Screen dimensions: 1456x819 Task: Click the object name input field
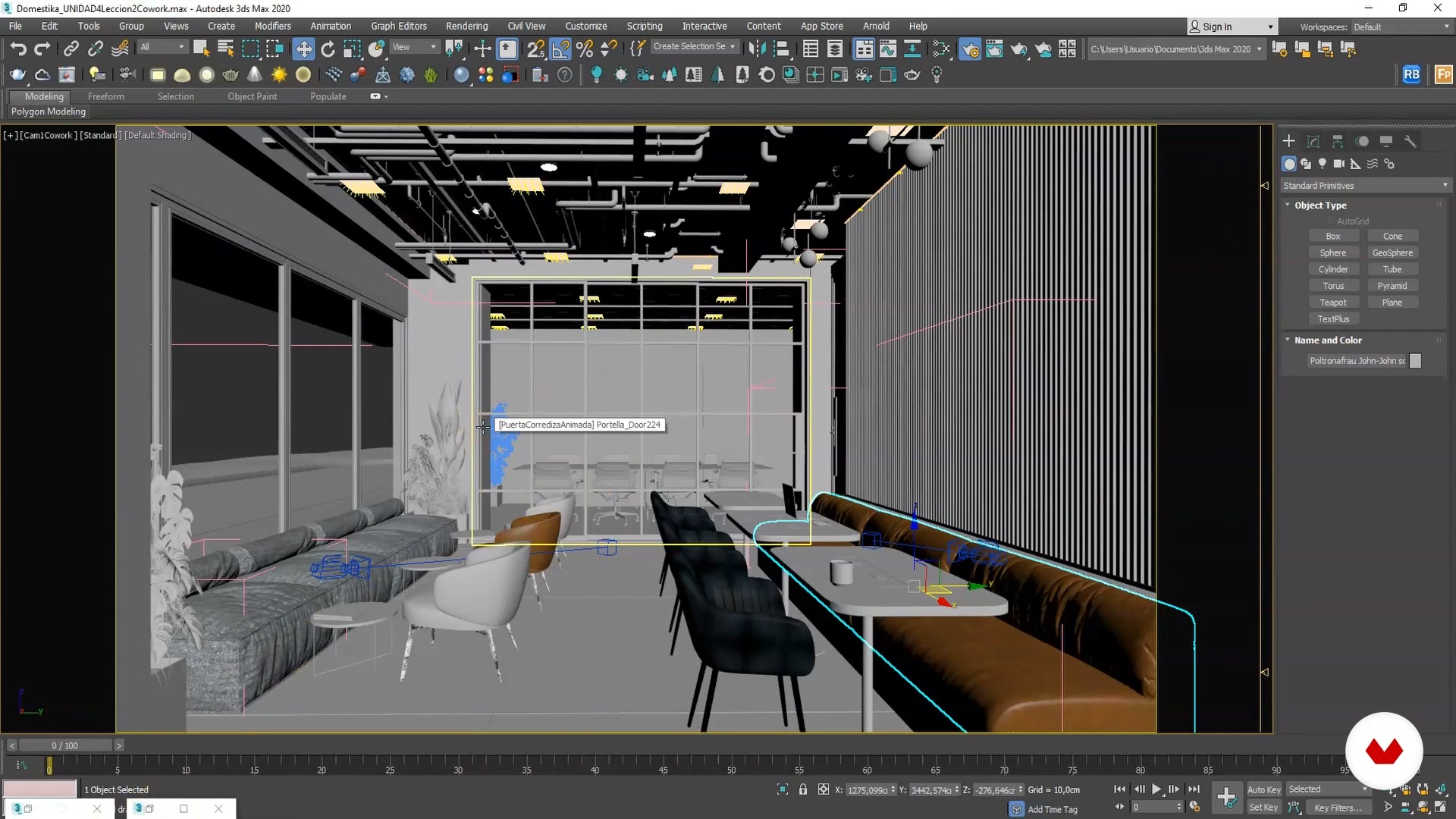[x=1356, y=361]
